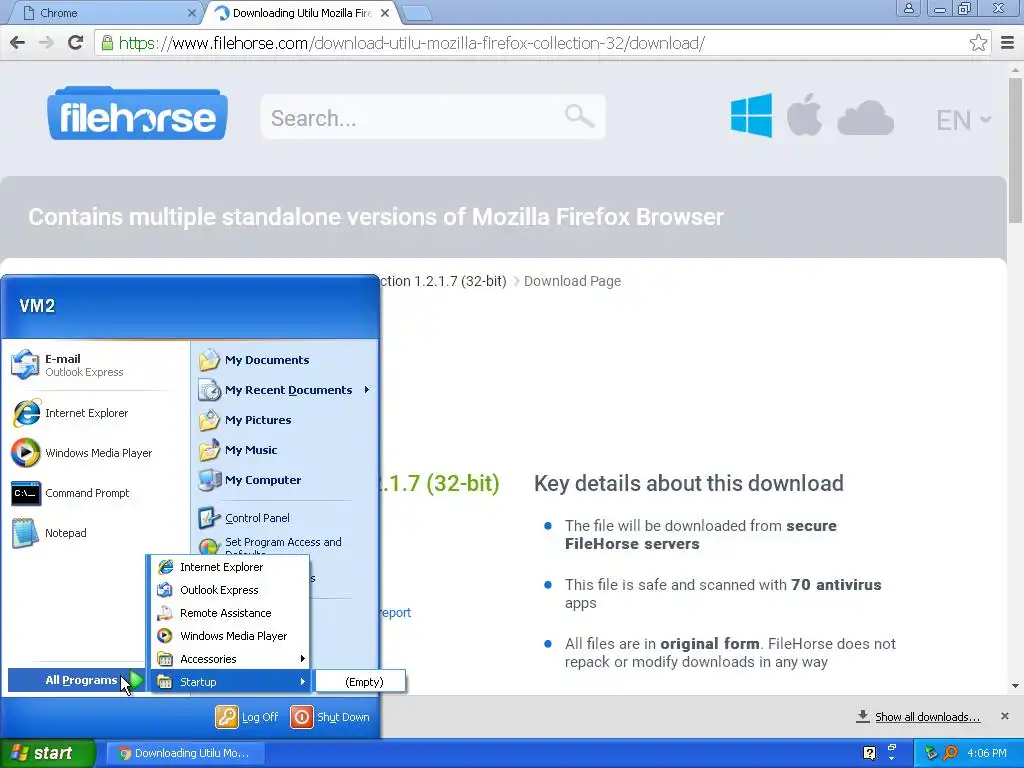Screen dimensions: 1024x768
Task: Close the downloads bar
Action: pos(1004,716)
